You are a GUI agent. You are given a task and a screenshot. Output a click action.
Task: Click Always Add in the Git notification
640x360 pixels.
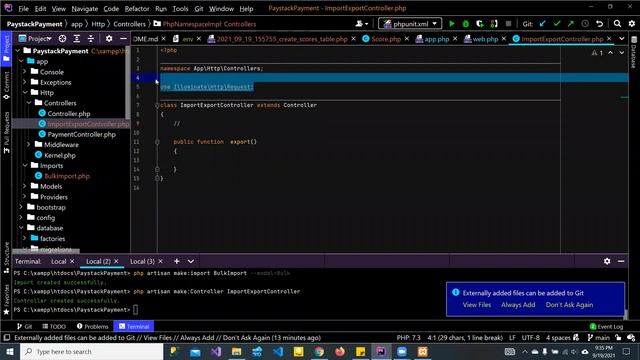(518, 305)
